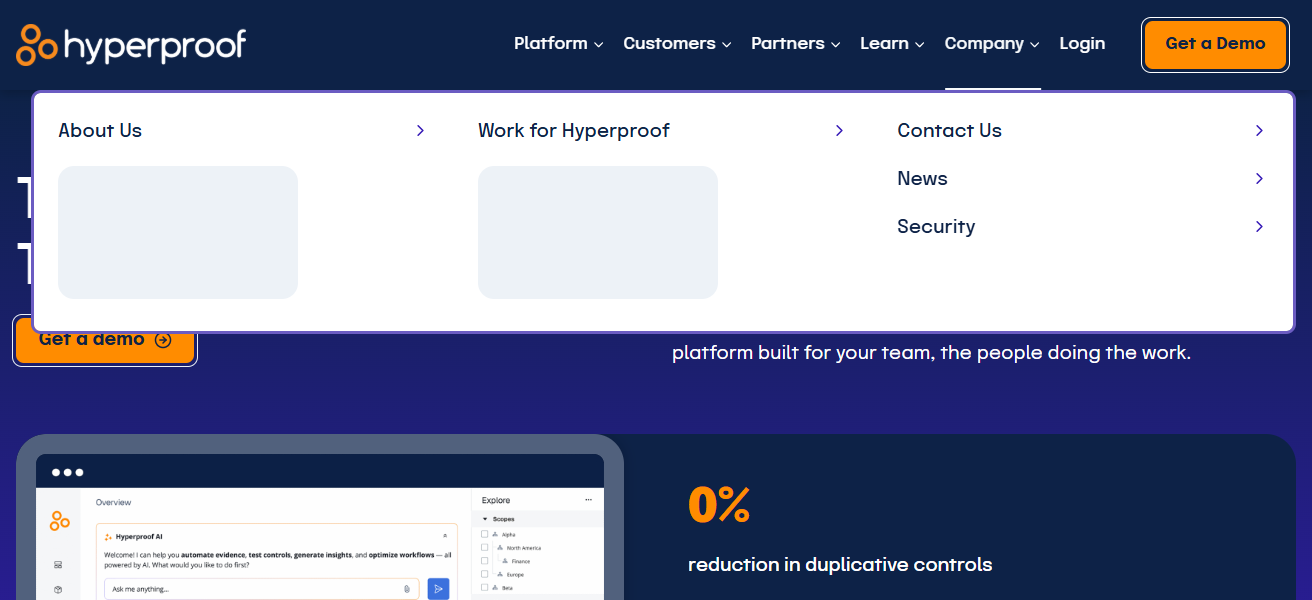1312x600 pixels.
Task: Click the Explore panel title
Action: coord(496,500)
